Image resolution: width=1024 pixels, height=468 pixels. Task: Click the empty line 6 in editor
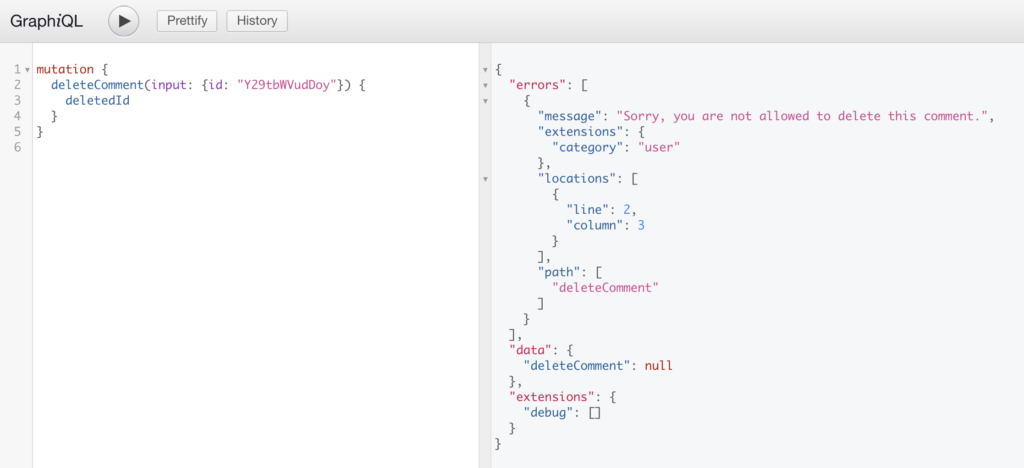pyautogui.click(x=200, y=147)
